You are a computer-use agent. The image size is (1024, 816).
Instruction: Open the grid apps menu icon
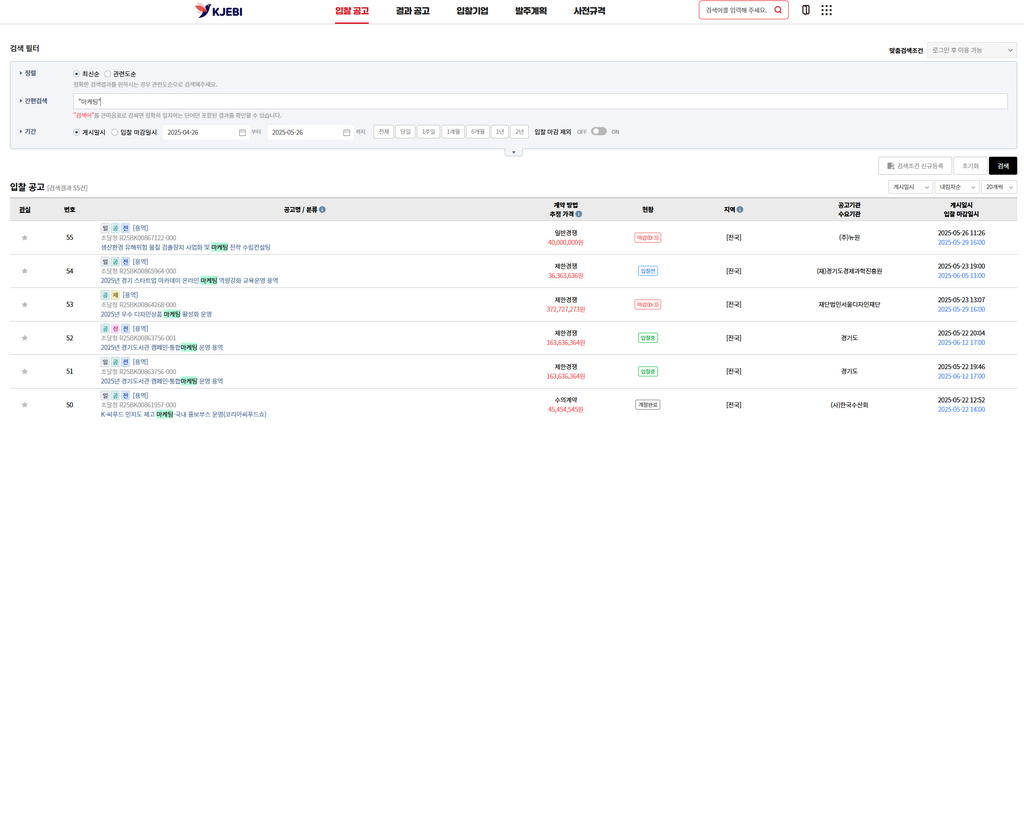click(827, 10)
